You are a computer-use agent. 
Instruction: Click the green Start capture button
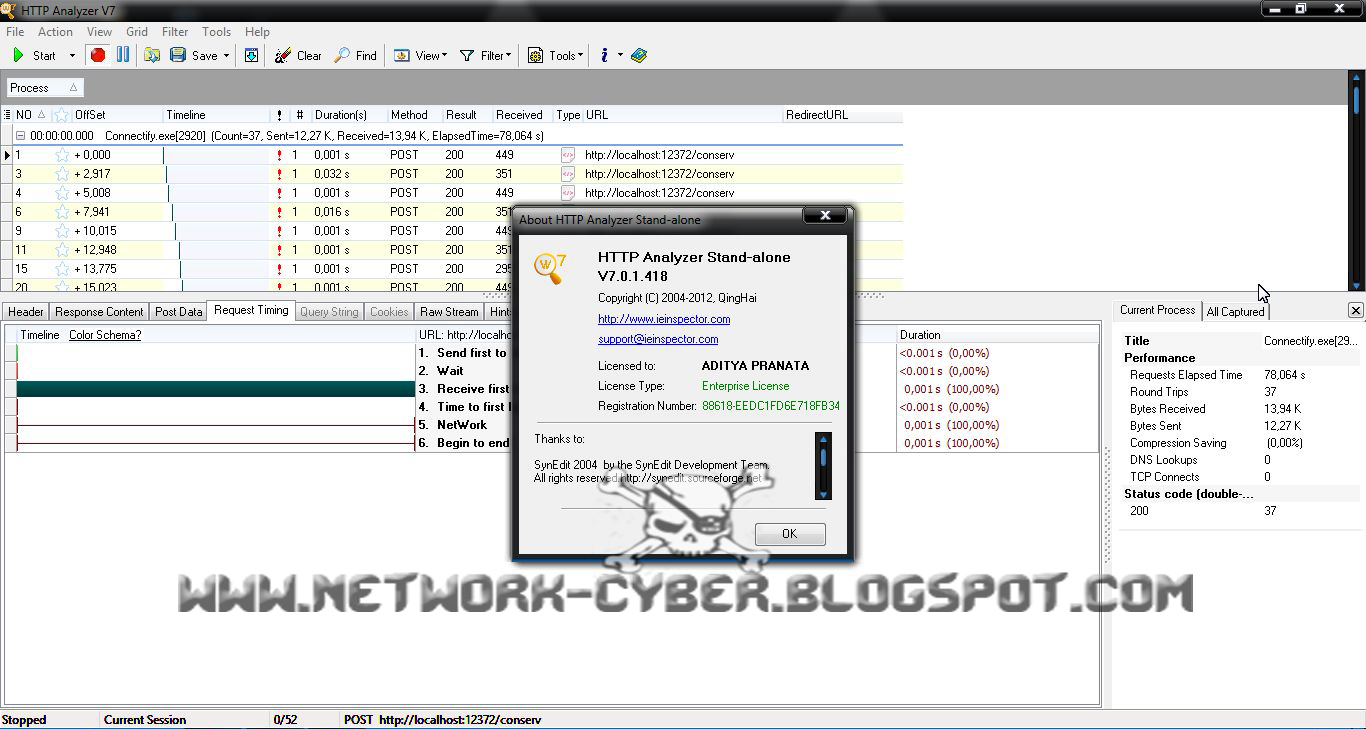click(x=35, y=56)
